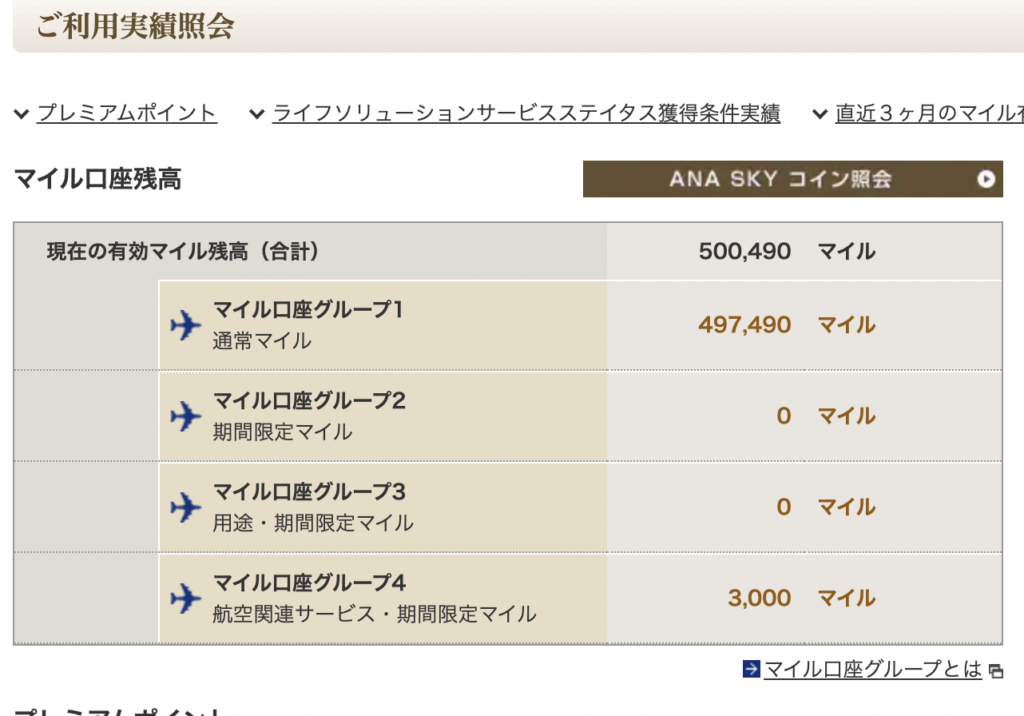This screenshot has width=1024, height=716.
Task: Select the マイル口座グループ2 期間限定マイル row
Action: (580, 416)
